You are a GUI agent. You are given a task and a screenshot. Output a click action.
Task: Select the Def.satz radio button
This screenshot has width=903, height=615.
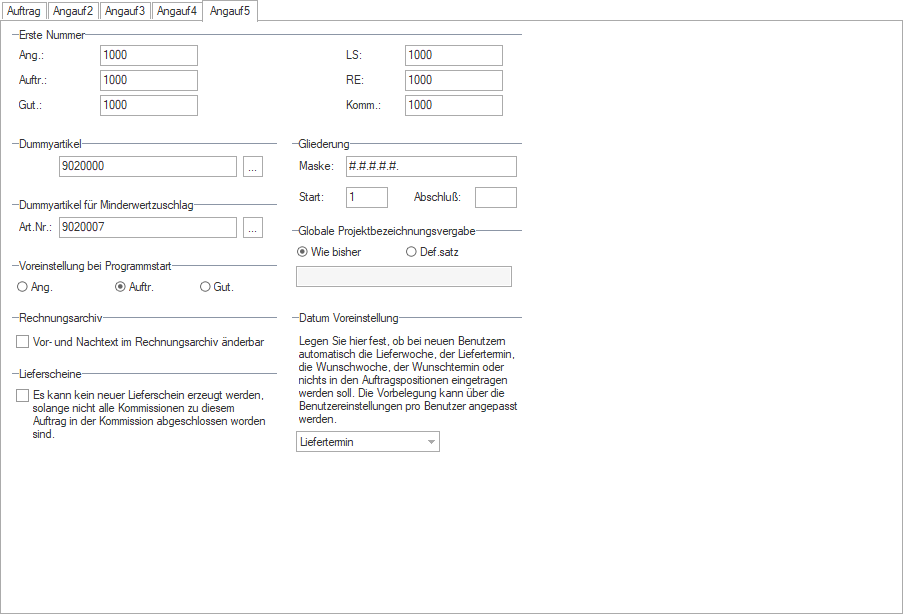pos(432,252)
